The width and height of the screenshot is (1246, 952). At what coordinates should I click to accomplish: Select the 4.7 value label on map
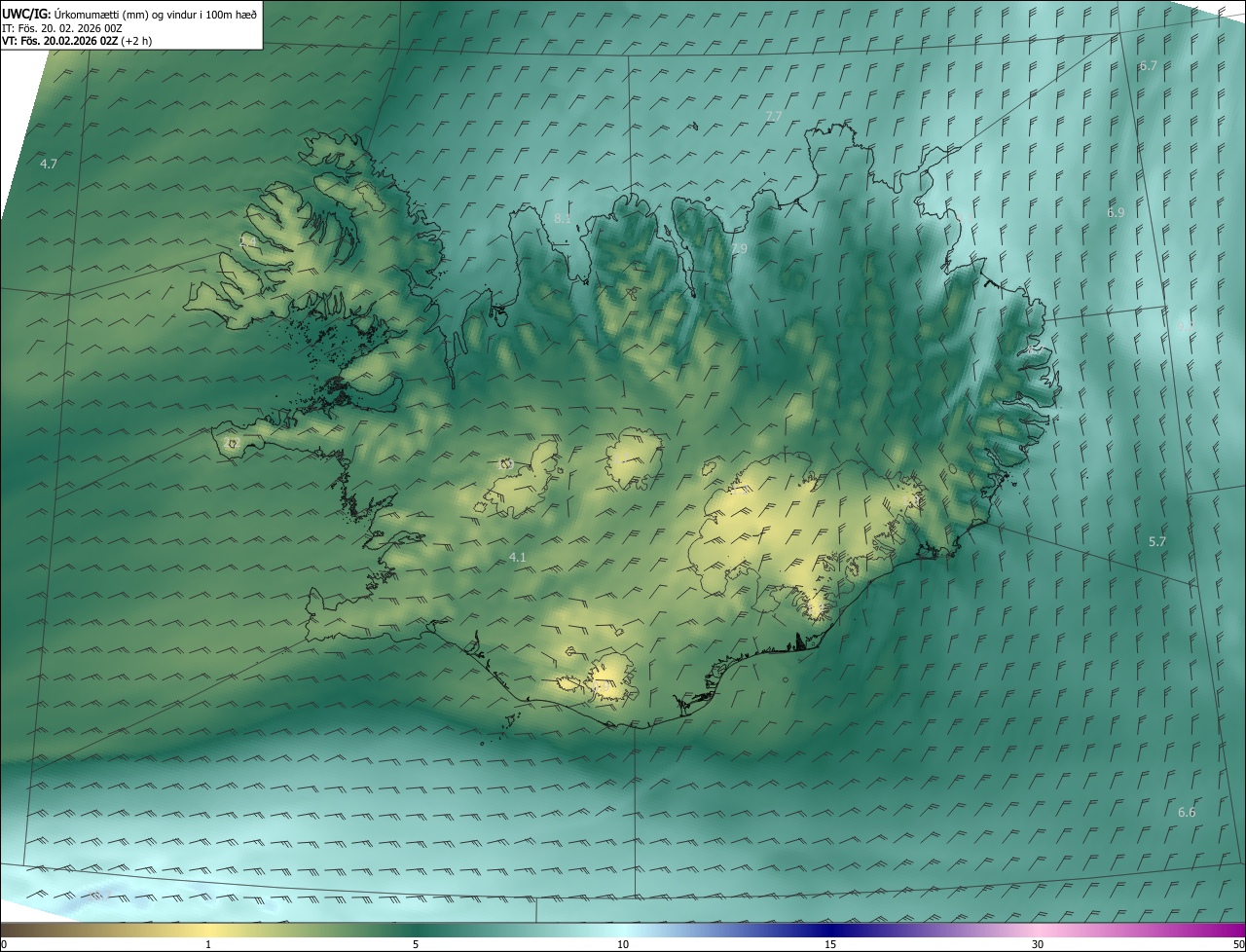pos(49,164)
